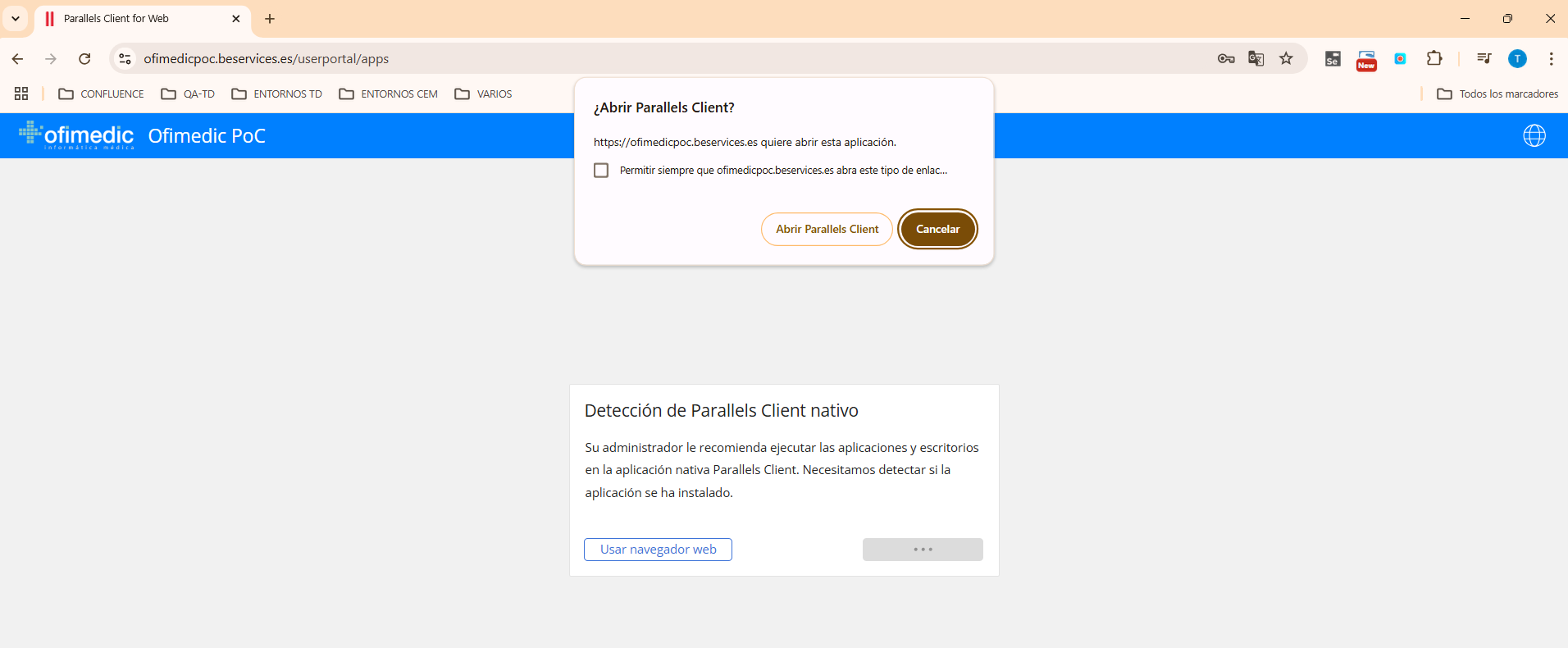Reload the page with the refresh icon

pyautogui.click(x=84, y=58)
